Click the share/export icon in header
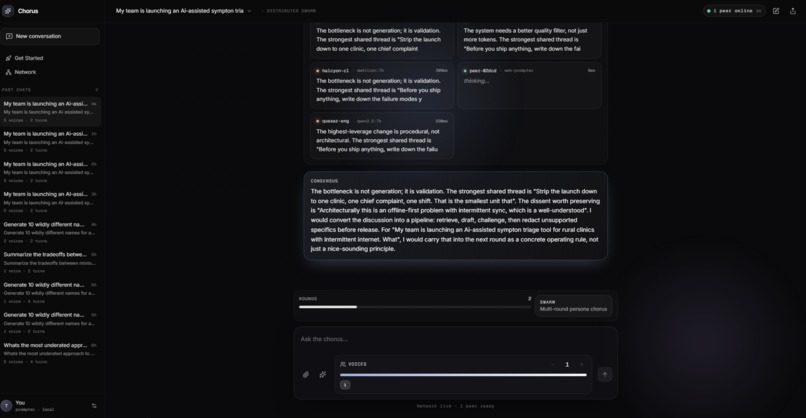The width and height of the screenshot is (806, 418). pyautogui.click(x=793, y=11)
